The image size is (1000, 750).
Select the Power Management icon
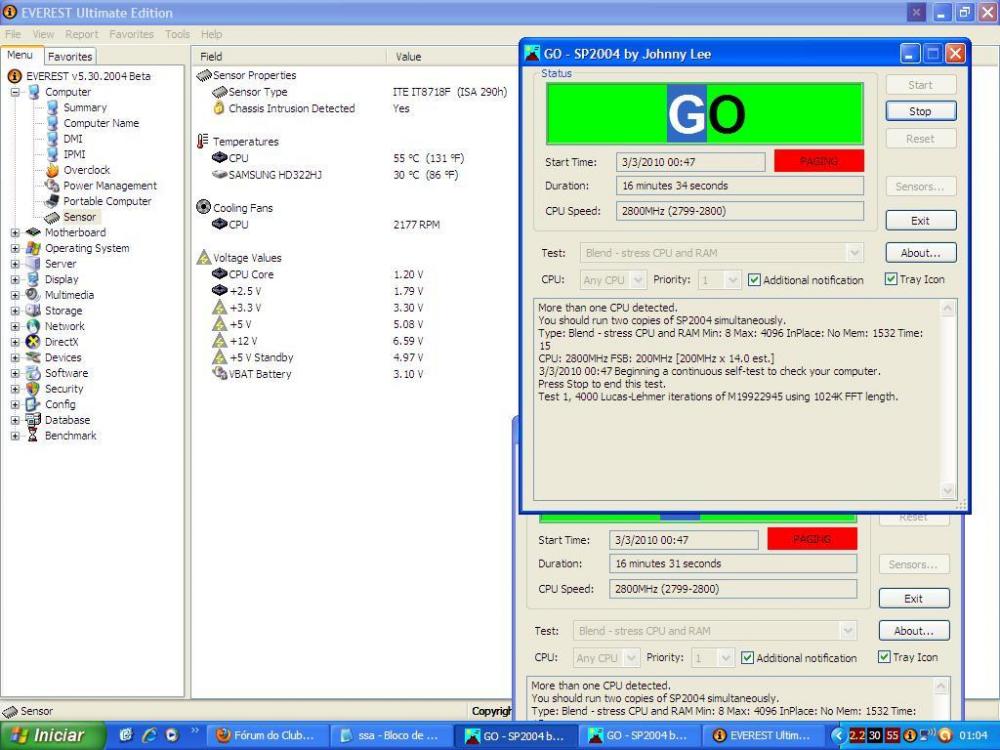53,186
